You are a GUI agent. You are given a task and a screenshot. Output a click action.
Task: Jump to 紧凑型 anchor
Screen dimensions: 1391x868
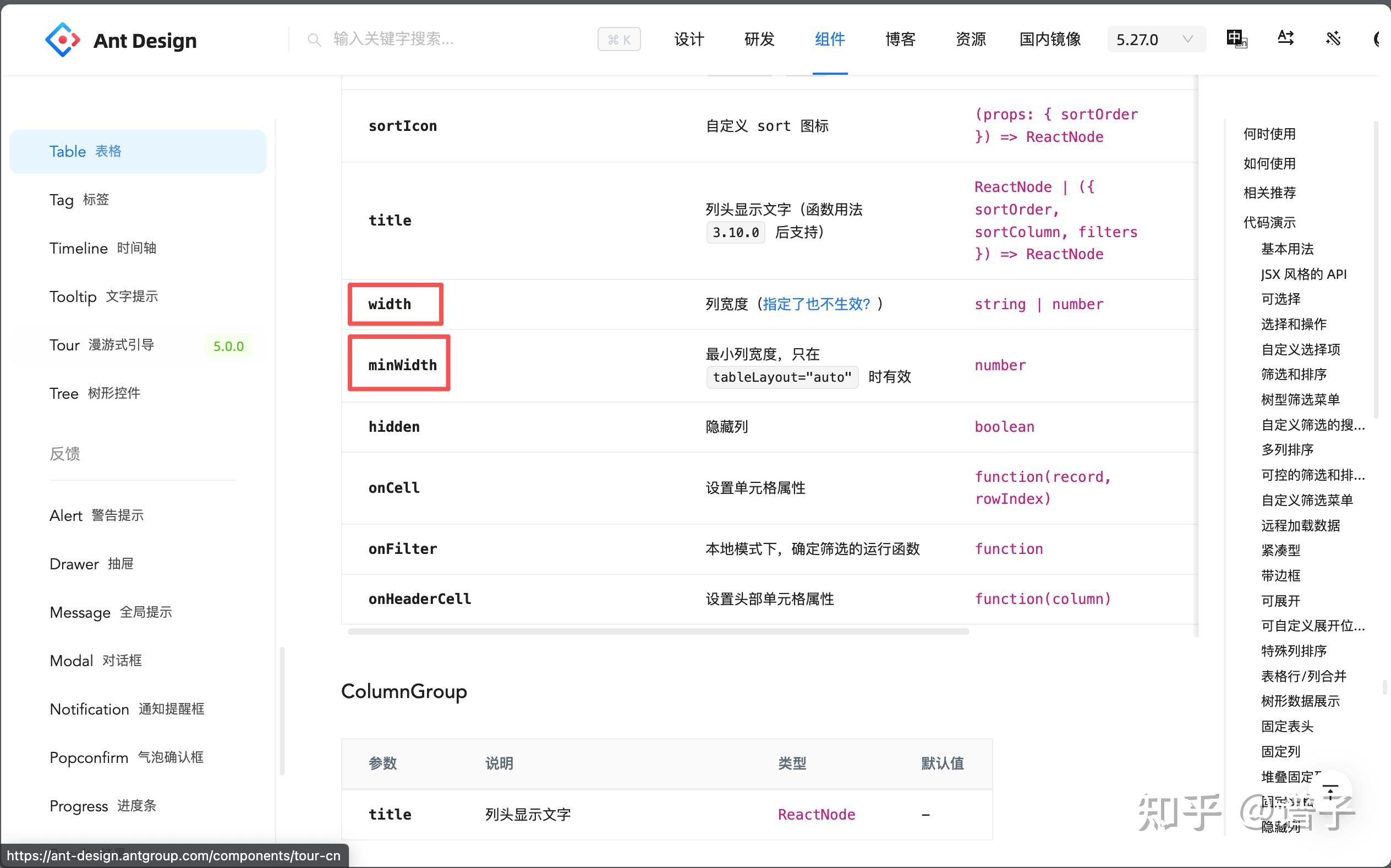(x=1281, y=551)
